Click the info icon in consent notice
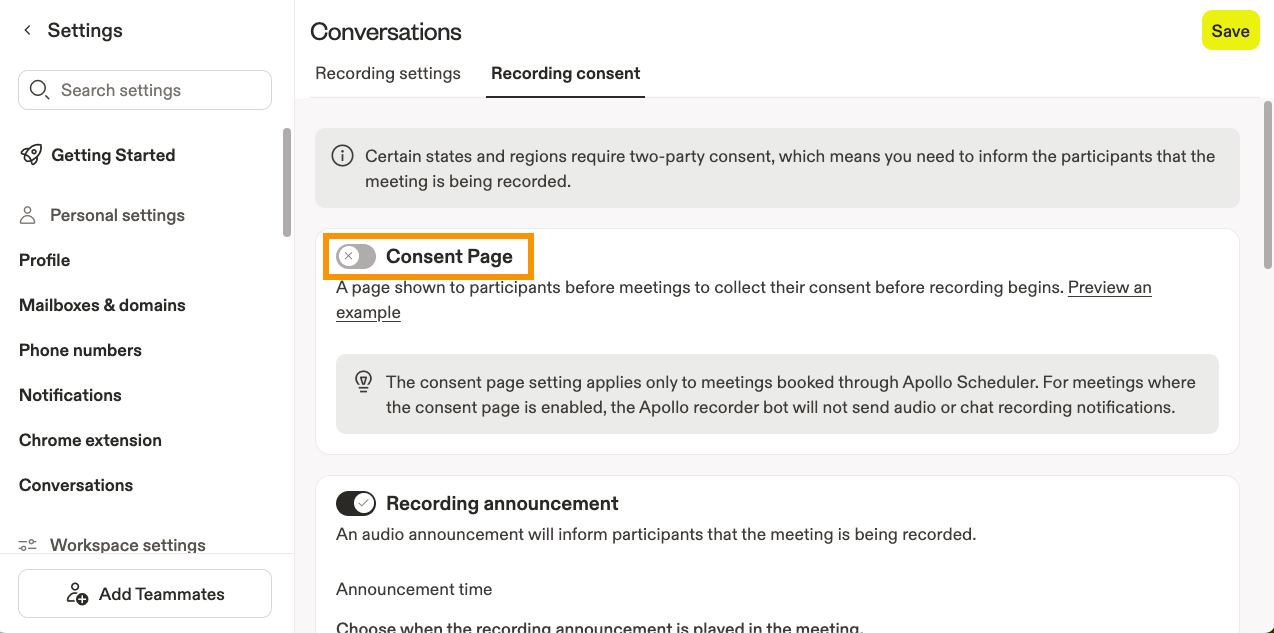Viewport: 1274px width, 633px height. click(343, 156)
